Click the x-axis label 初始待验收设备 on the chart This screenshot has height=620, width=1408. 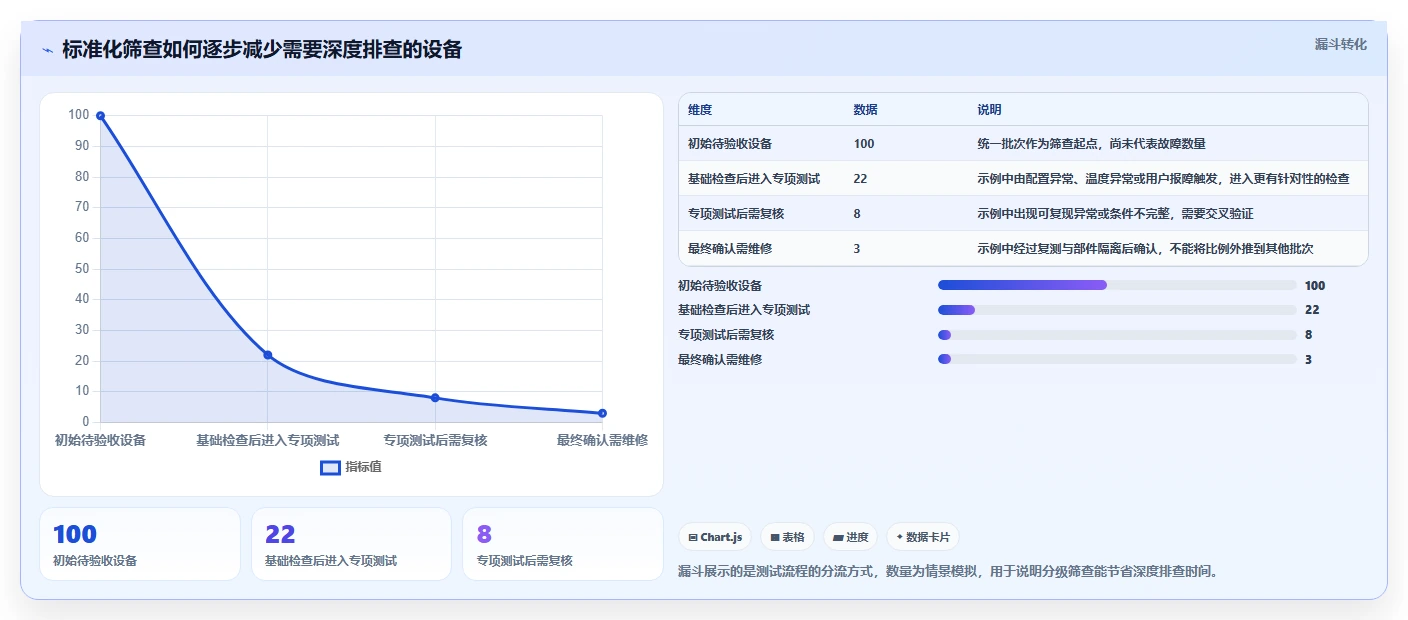pyautogui.click(x=100, y=440)
